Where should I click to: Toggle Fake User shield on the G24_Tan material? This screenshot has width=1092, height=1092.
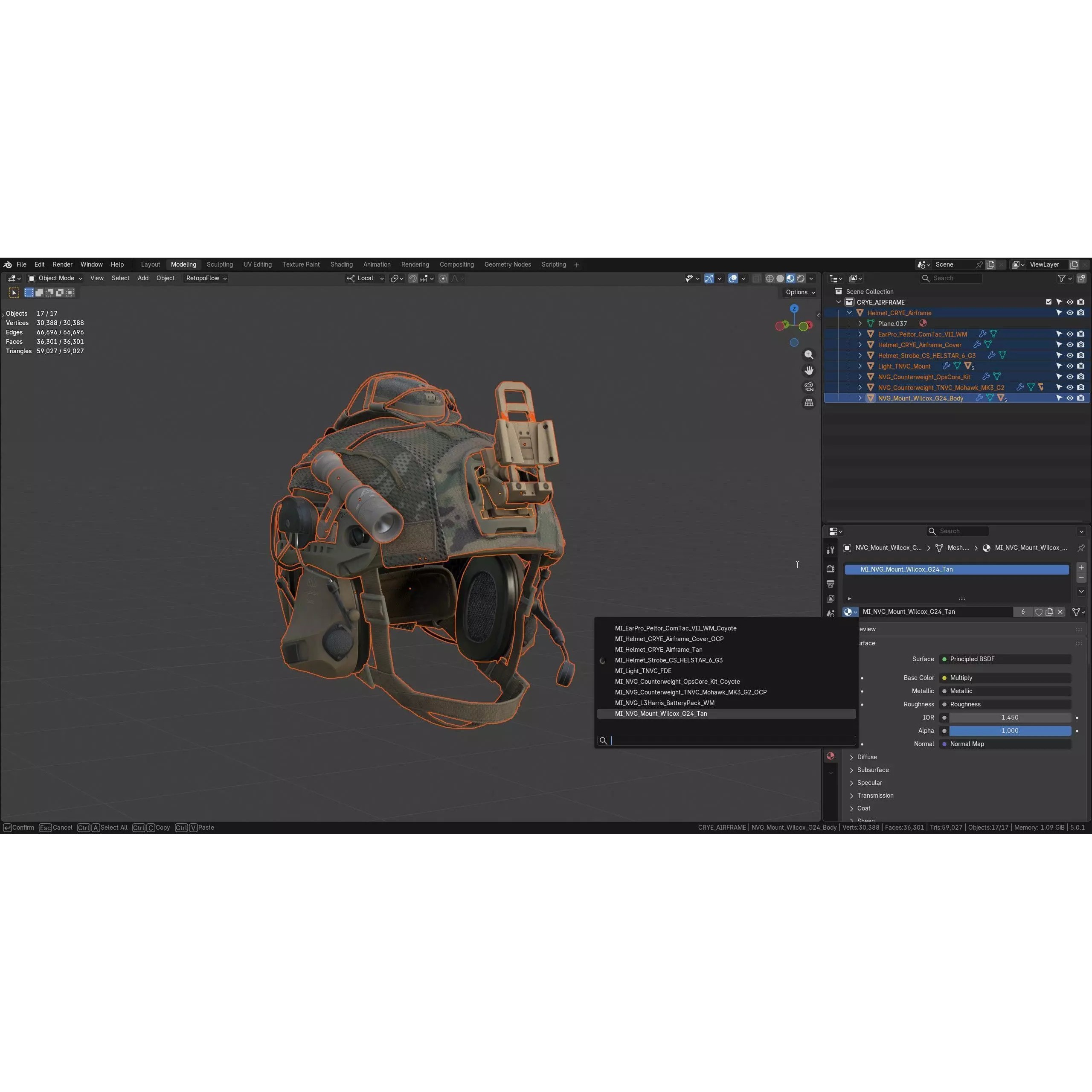tap(1039, 612)
